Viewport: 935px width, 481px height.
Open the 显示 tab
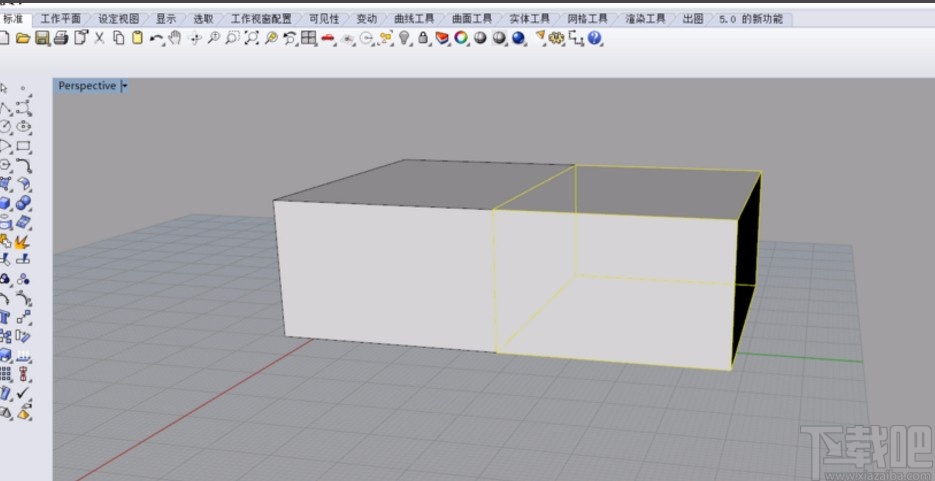coord(166,19)
